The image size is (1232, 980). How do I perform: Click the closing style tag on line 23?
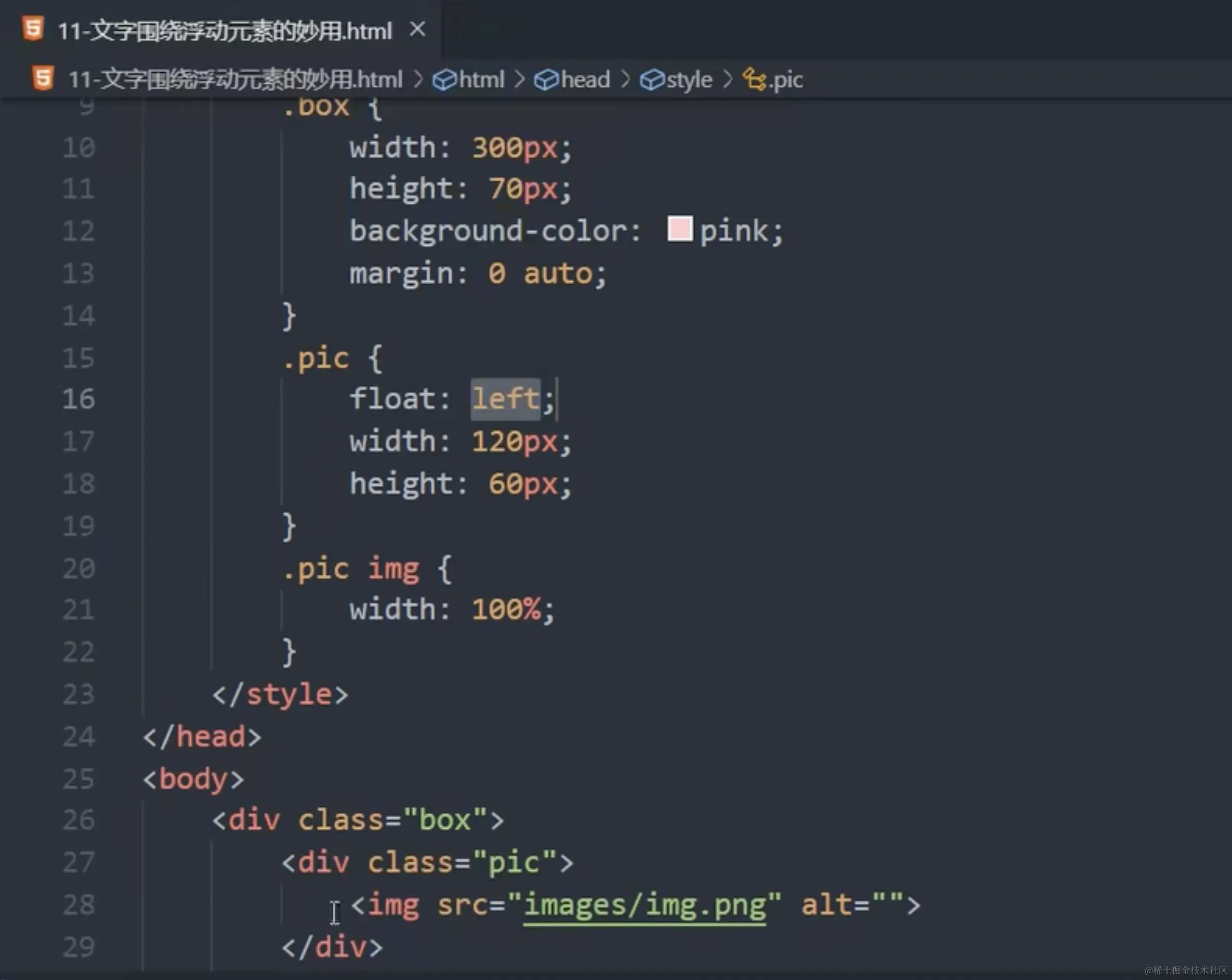tap(280, 694)
